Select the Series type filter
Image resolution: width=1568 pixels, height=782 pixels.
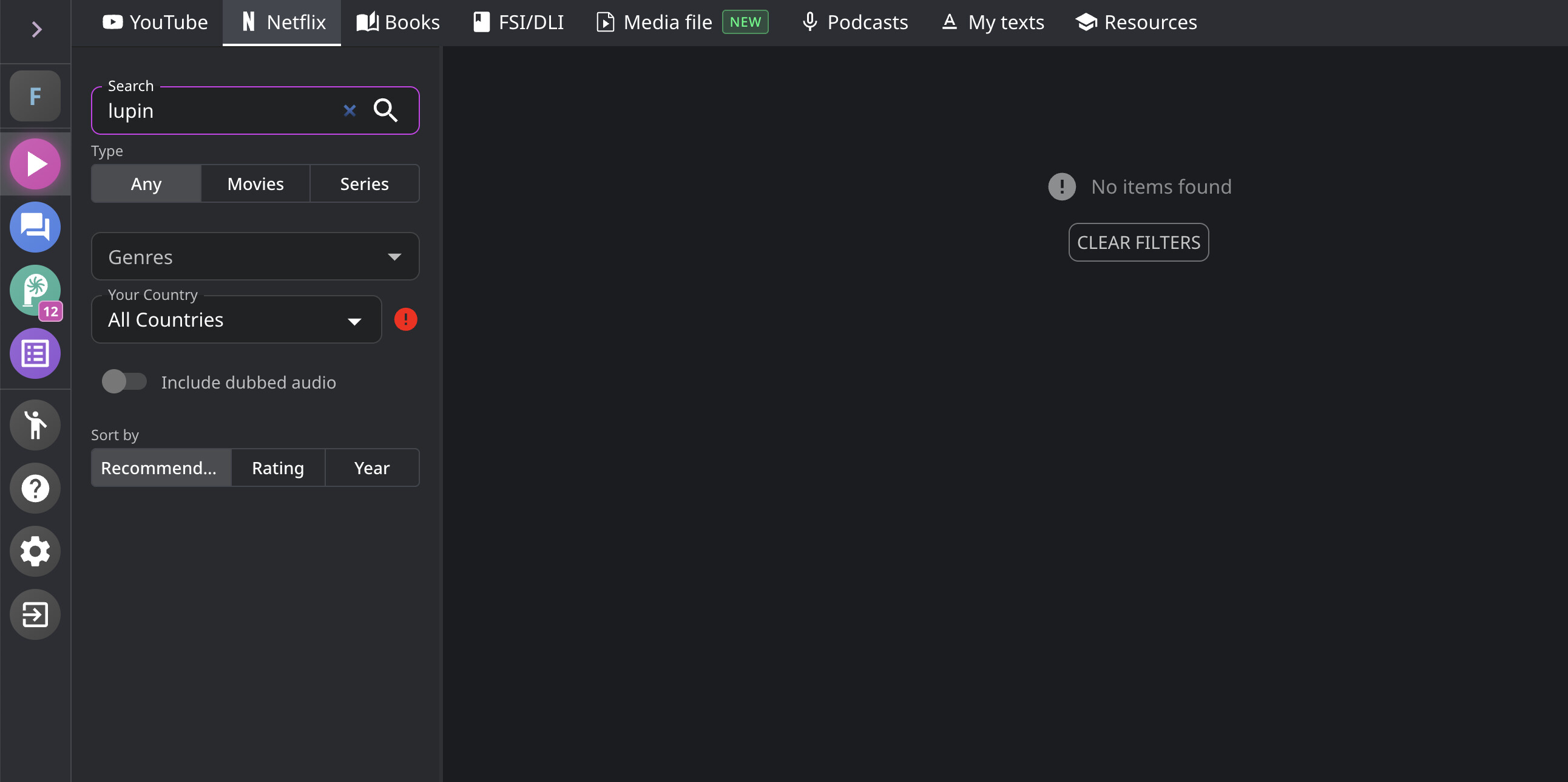pyautogui.click(x=364, y=183)
